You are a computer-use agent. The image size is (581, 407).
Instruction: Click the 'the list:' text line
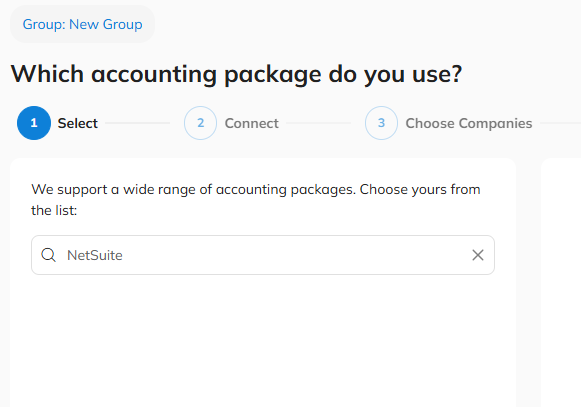click(54, 211)
